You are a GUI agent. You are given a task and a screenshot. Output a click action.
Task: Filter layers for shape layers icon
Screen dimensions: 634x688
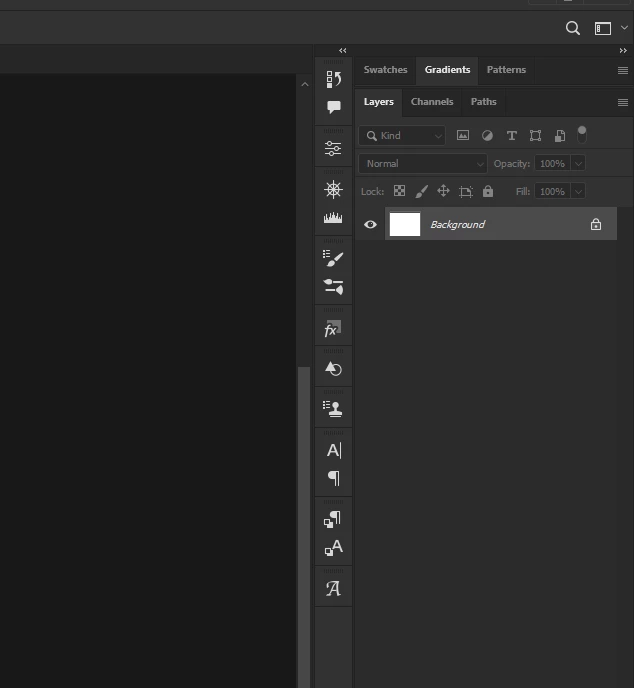pyautogui.click(x=535, y=136)
